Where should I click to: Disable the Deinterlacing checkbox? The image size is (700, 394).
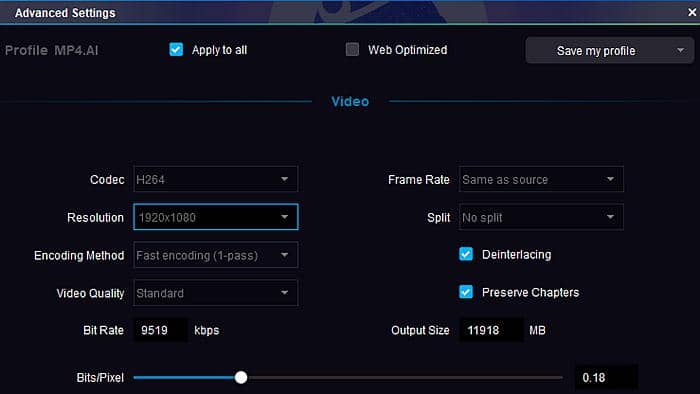[x=466, y=254]
